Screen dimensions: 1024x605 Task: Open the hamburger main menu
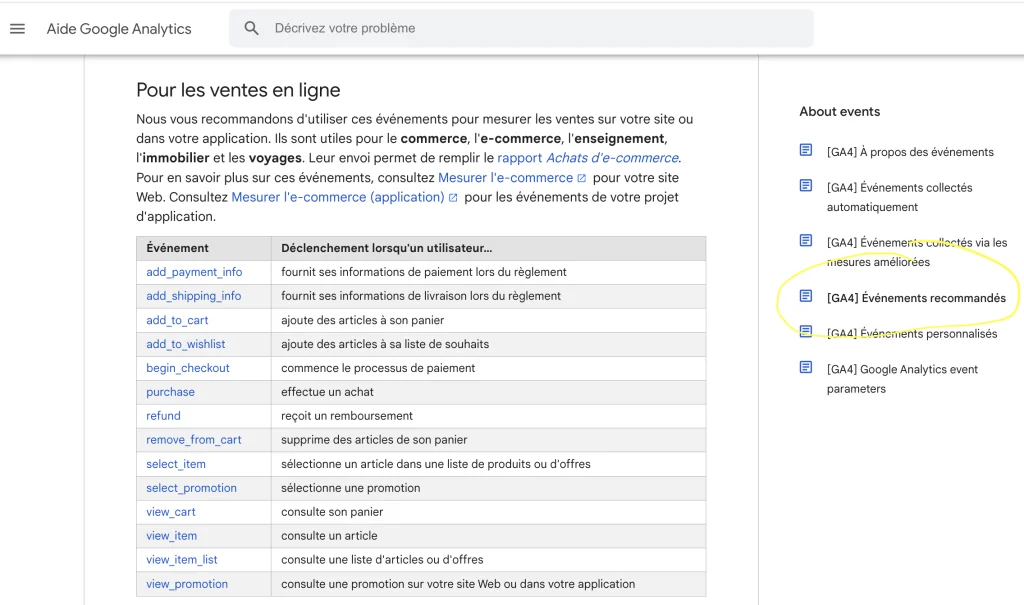(17, 29)
